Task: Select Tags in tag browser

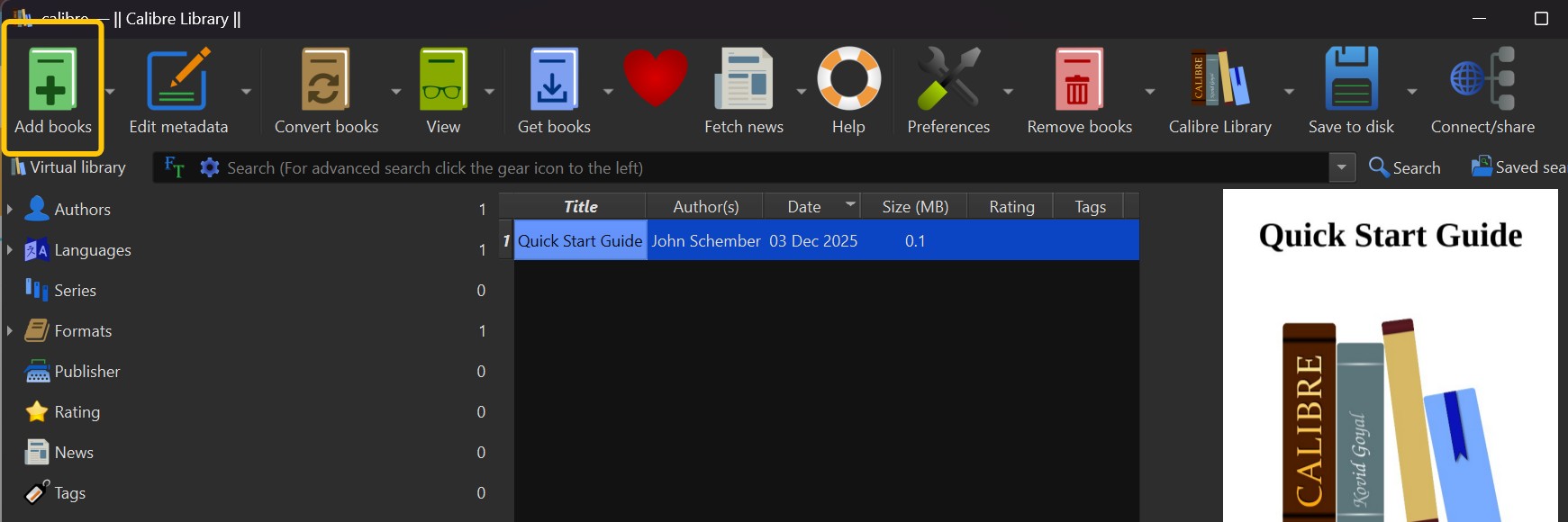Action: coord(69,492)
